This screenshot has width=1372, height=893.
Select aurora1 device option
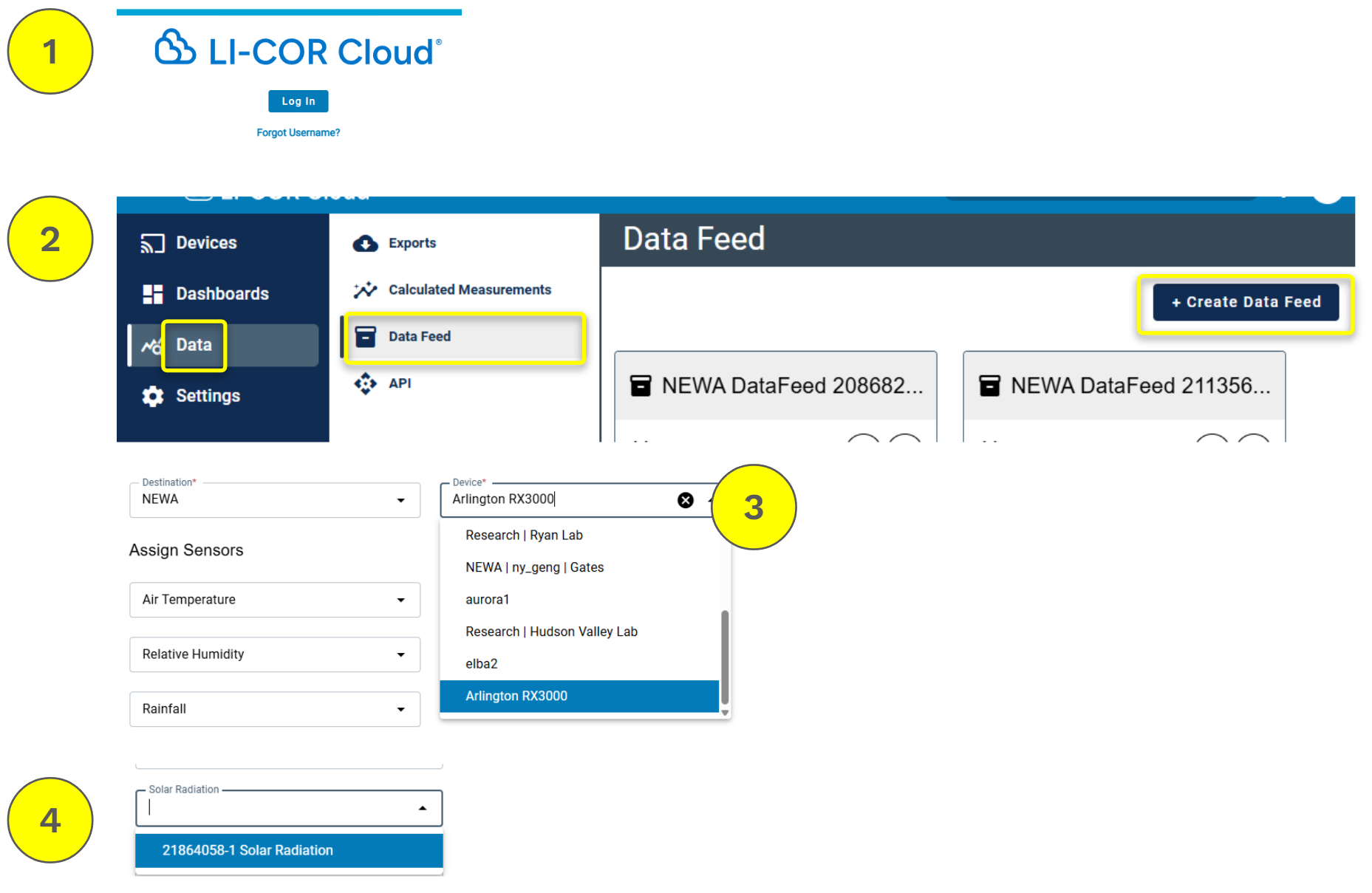pos(579,600)
